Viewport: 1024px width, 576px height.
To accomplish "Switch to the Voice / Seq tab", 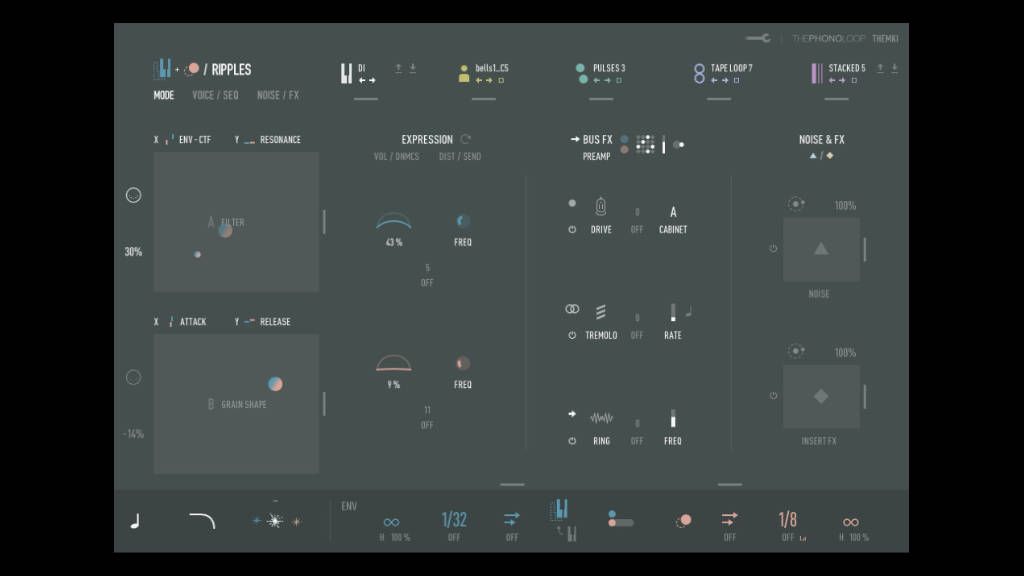I will pos(215,96).
